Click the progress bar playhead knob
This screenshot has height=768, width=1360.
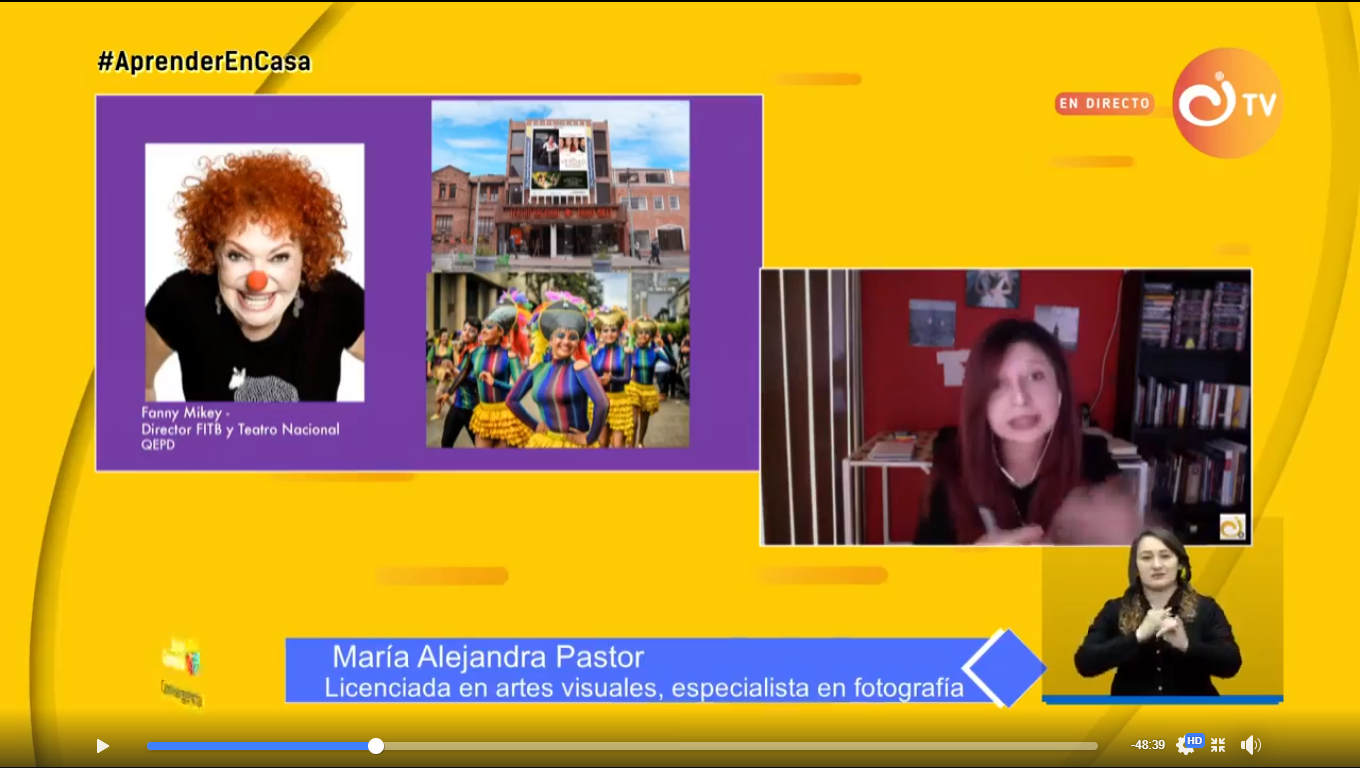376,746
